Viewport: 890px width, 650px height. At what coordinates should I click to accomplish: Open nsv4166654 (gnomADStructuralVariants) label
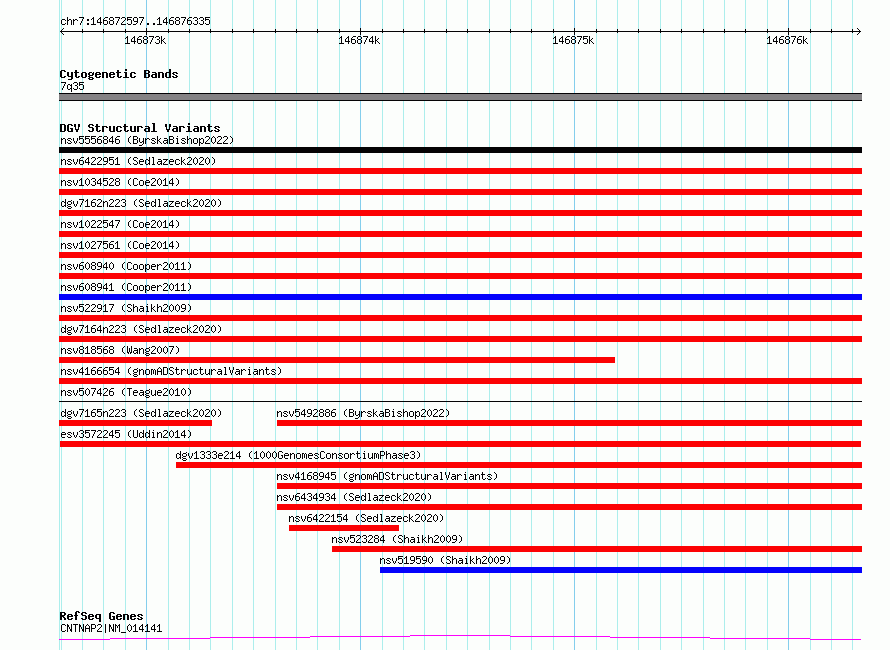[x=171, y=371]
